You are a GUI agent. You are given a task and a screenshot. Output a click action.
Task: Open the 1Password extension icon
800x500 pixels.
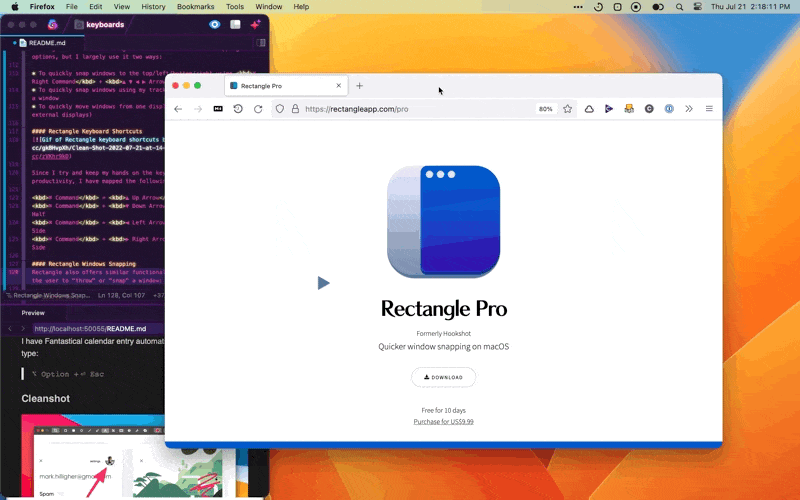click(669, 109)
